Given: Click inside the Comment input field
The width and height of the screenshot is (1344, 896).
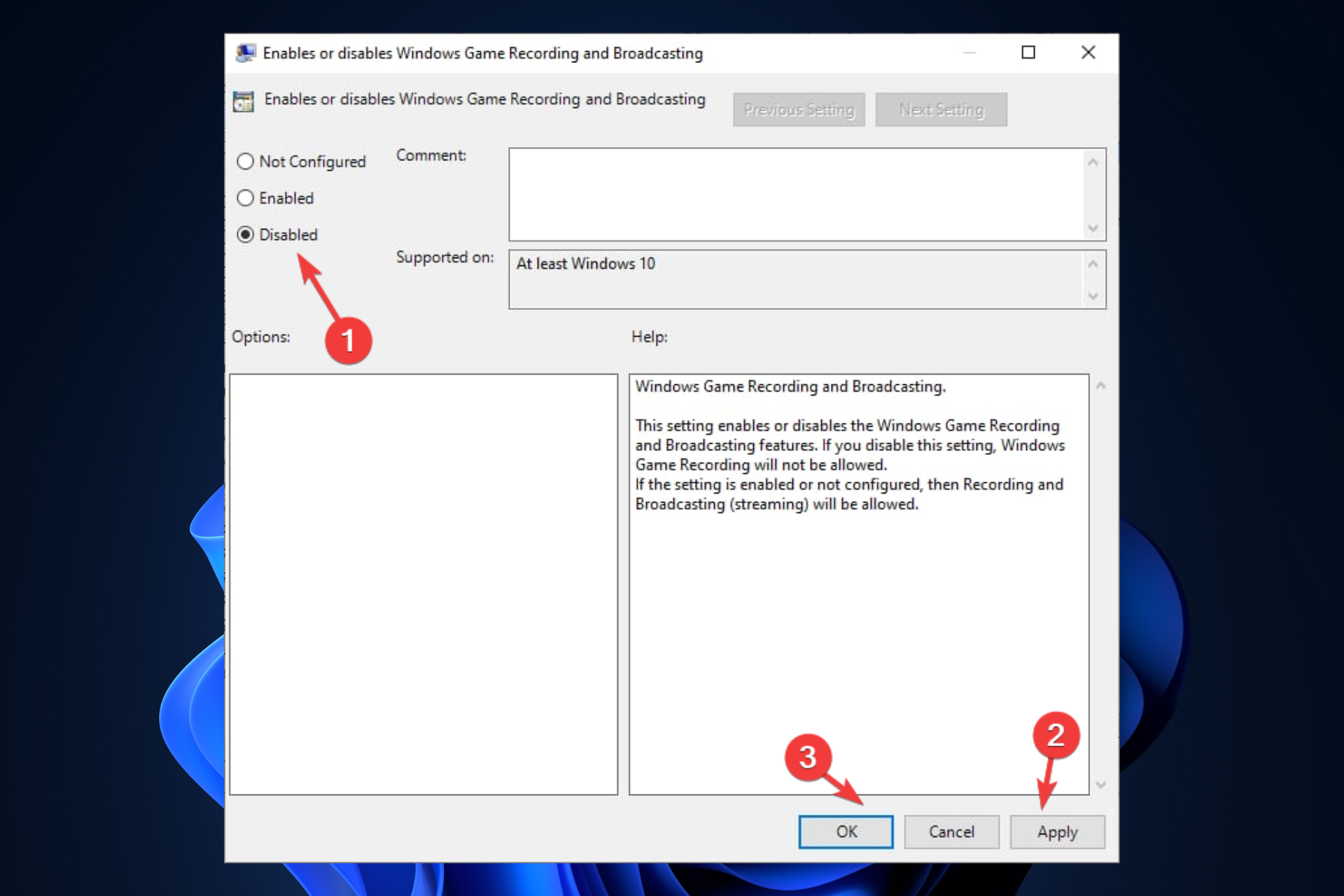Looking at the screenshot, I should [800, 190].
